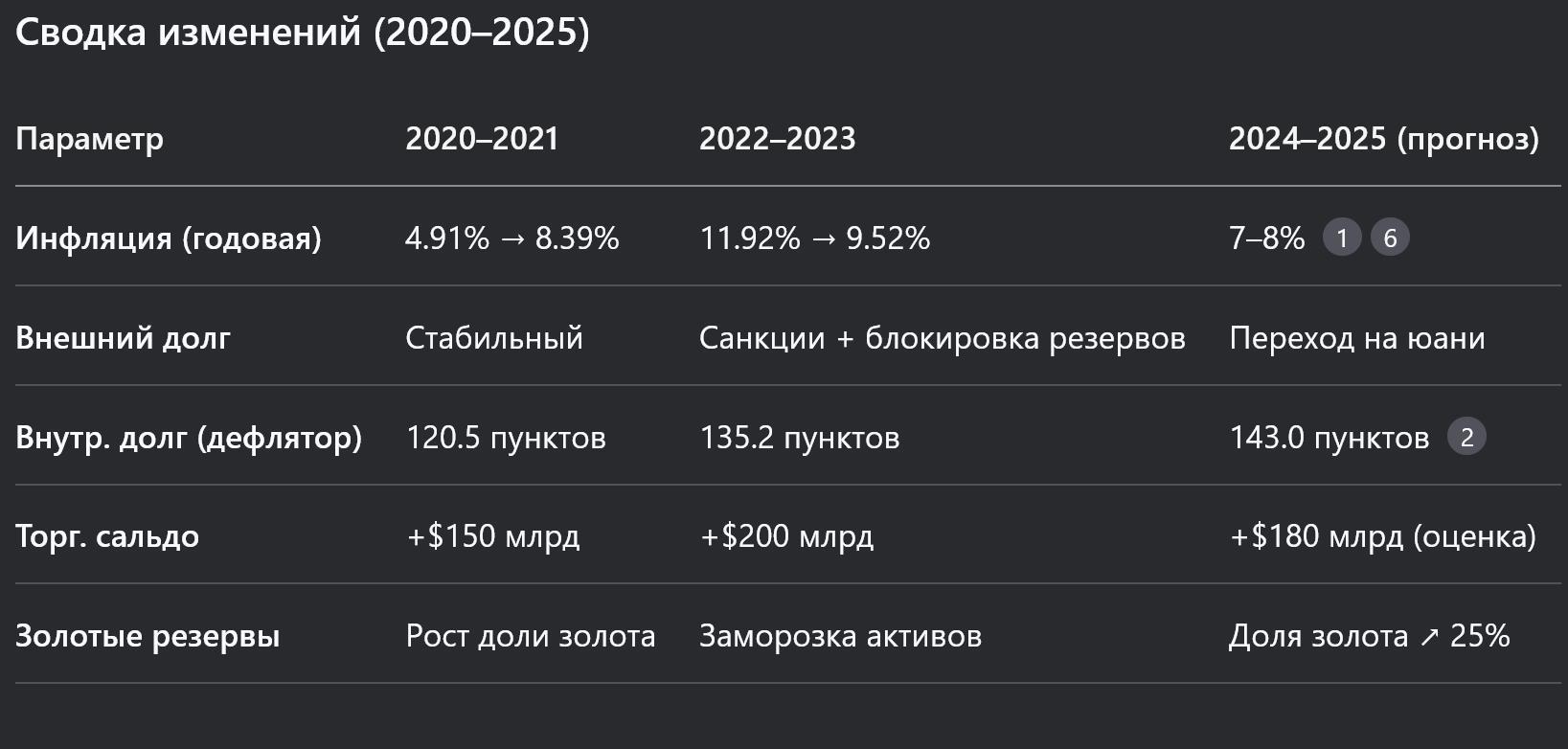Click the Переход на юани cell
The height and width of the screenshot is (749, 1568).
[1356, 338]
